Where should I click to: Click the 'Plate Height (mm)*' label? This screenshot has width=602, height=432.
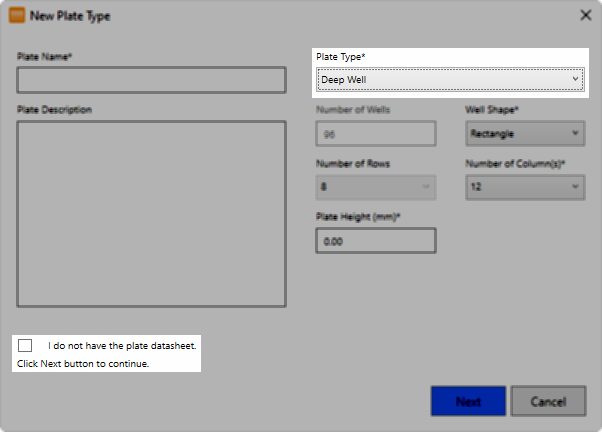(x=357, y=217)
